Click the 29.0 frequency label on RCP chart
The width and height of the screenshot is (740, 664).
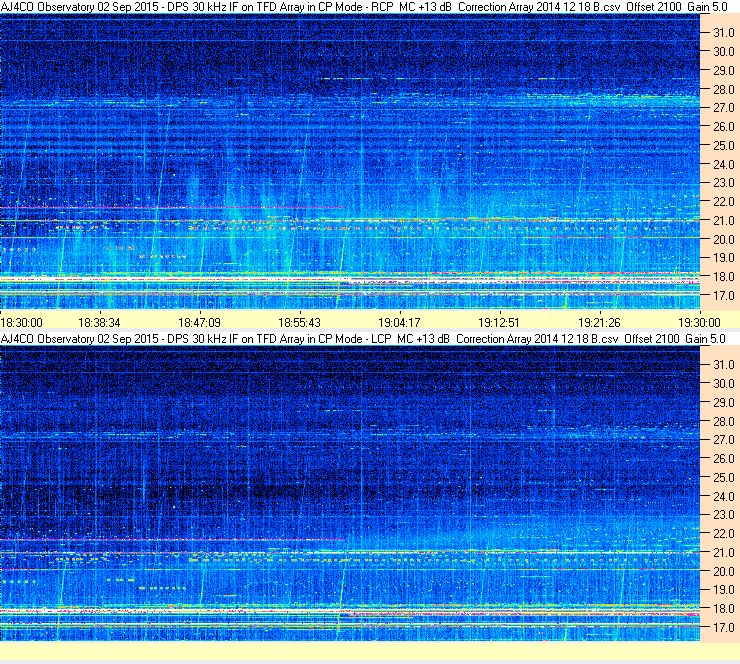[x=723, y=71]
